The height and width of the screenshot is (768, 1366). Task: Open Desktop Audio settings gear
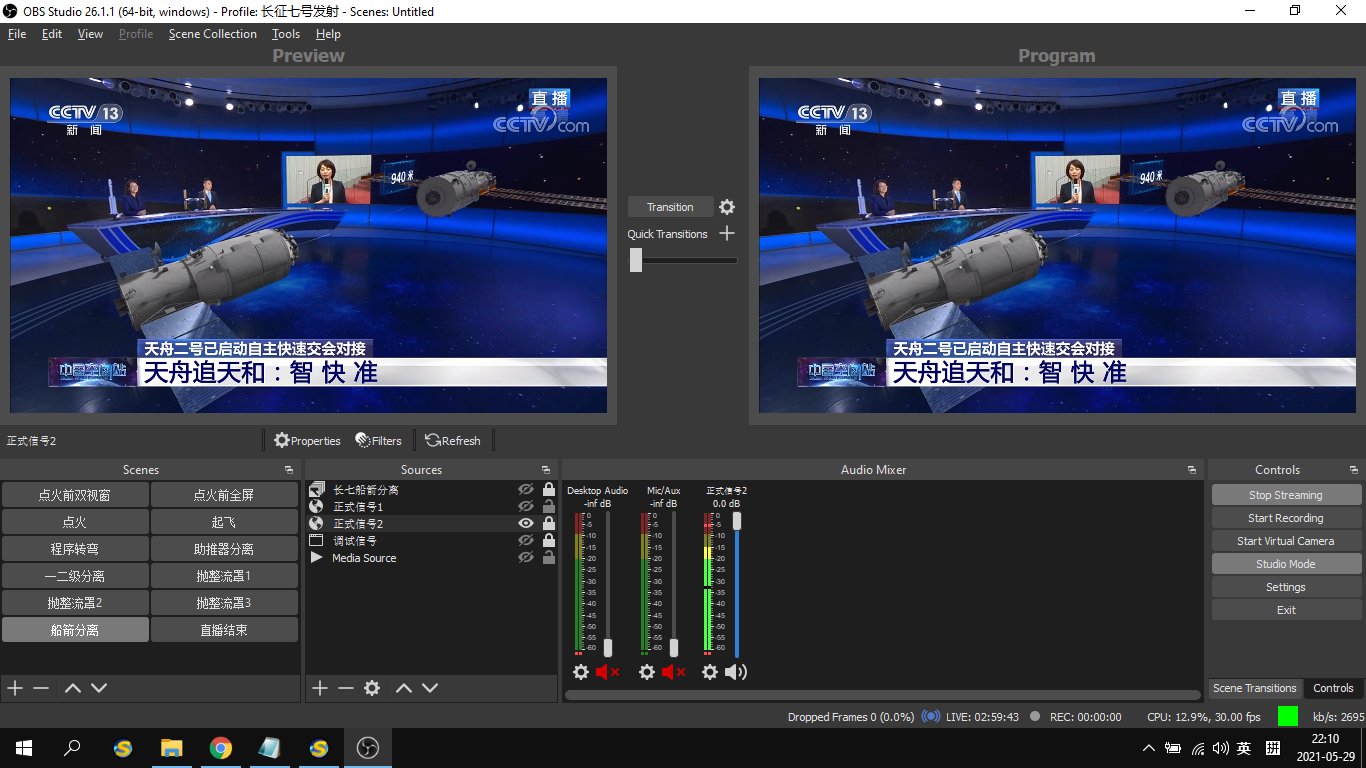[x=581, y=672]
